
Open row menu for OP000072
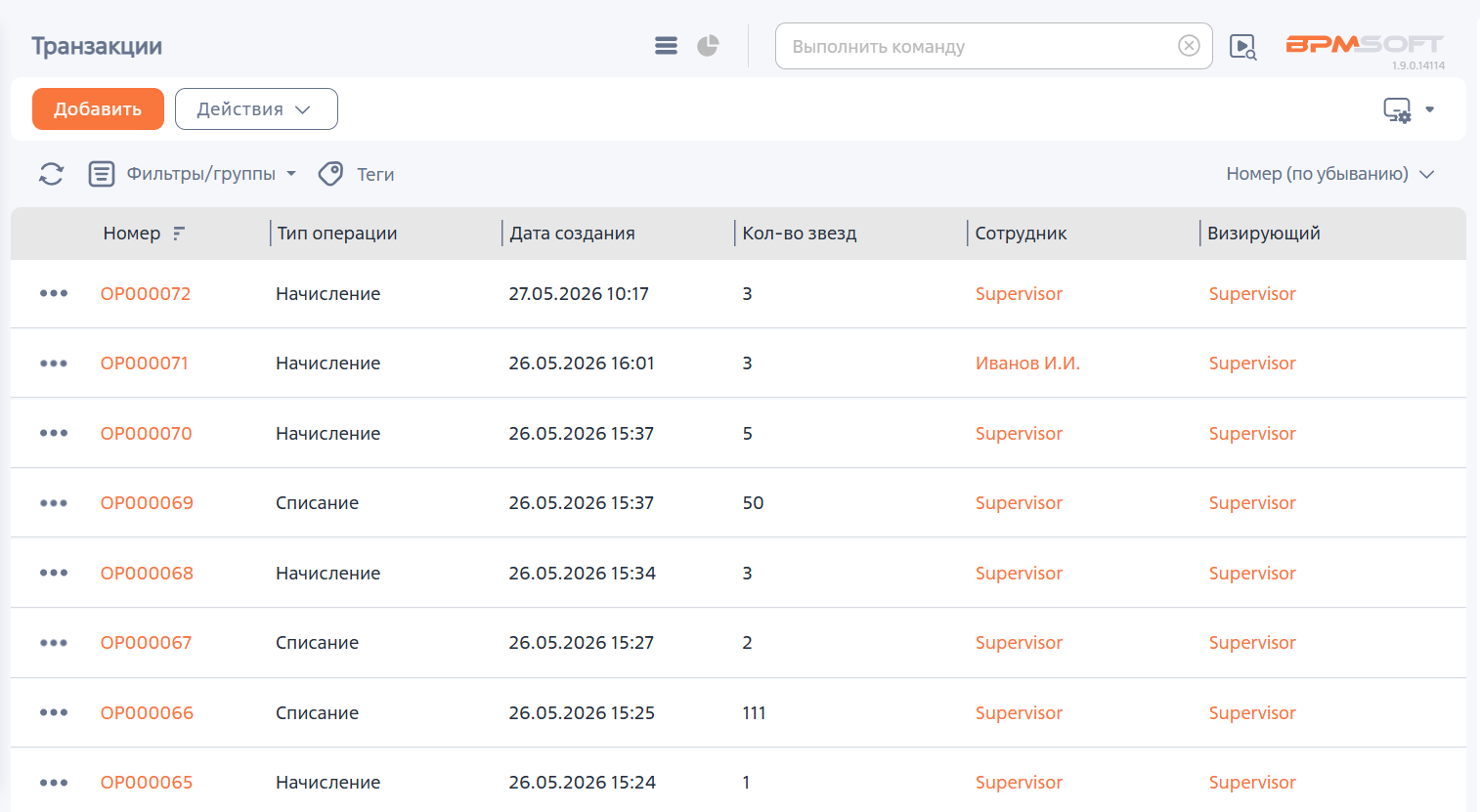(54, 293)
